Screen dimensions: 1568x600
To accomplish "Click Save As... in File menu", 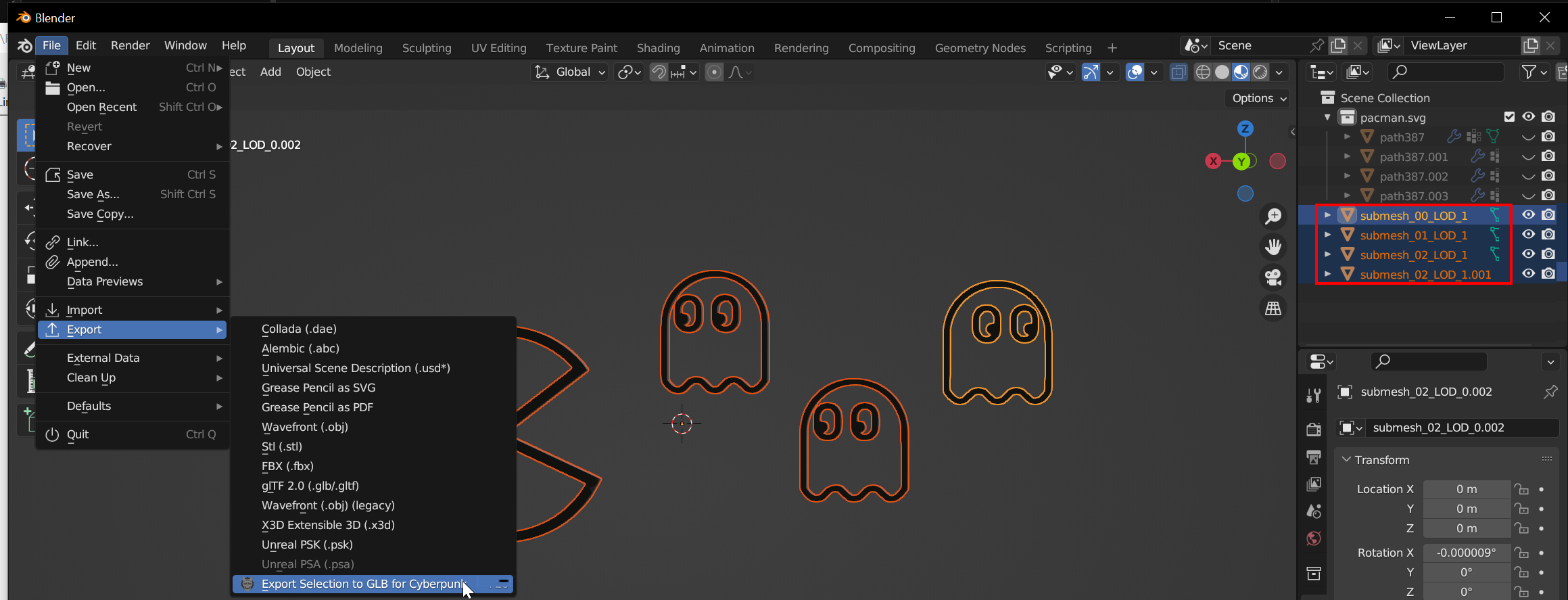I will click(x=93, y=194).
